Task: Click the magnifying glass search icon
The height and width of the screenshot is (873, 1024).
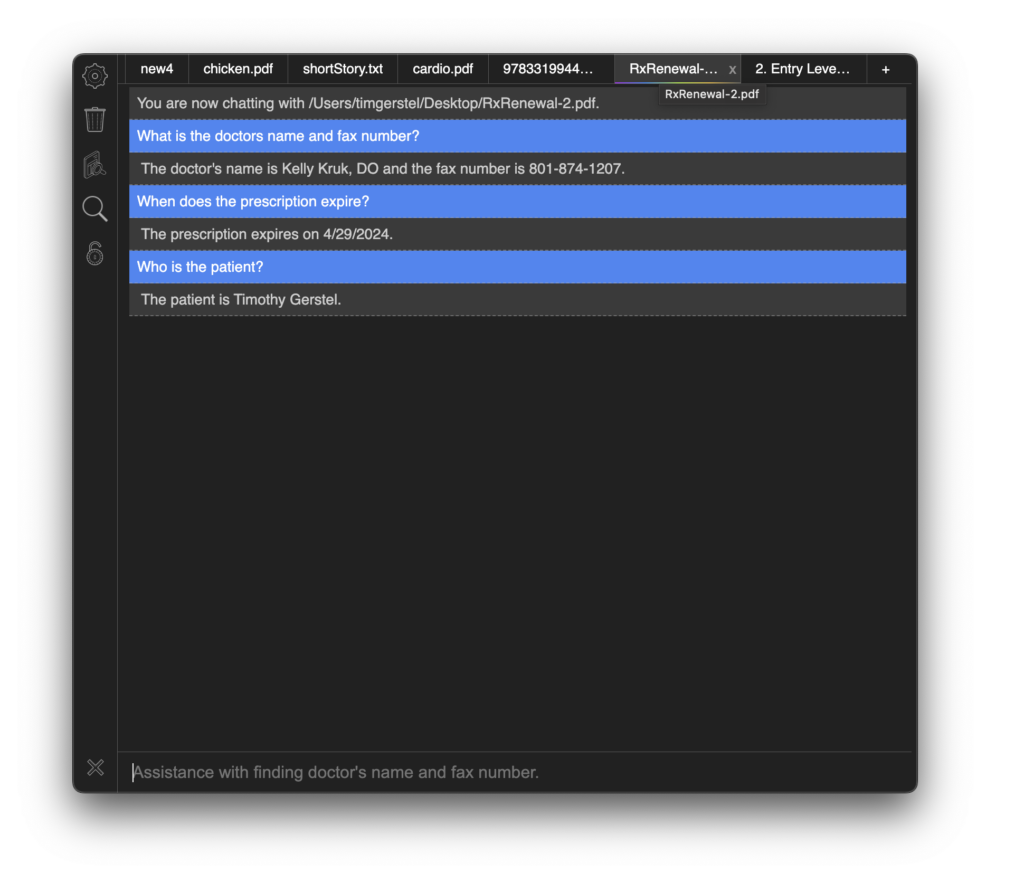Action: click(x=95, y=209)
